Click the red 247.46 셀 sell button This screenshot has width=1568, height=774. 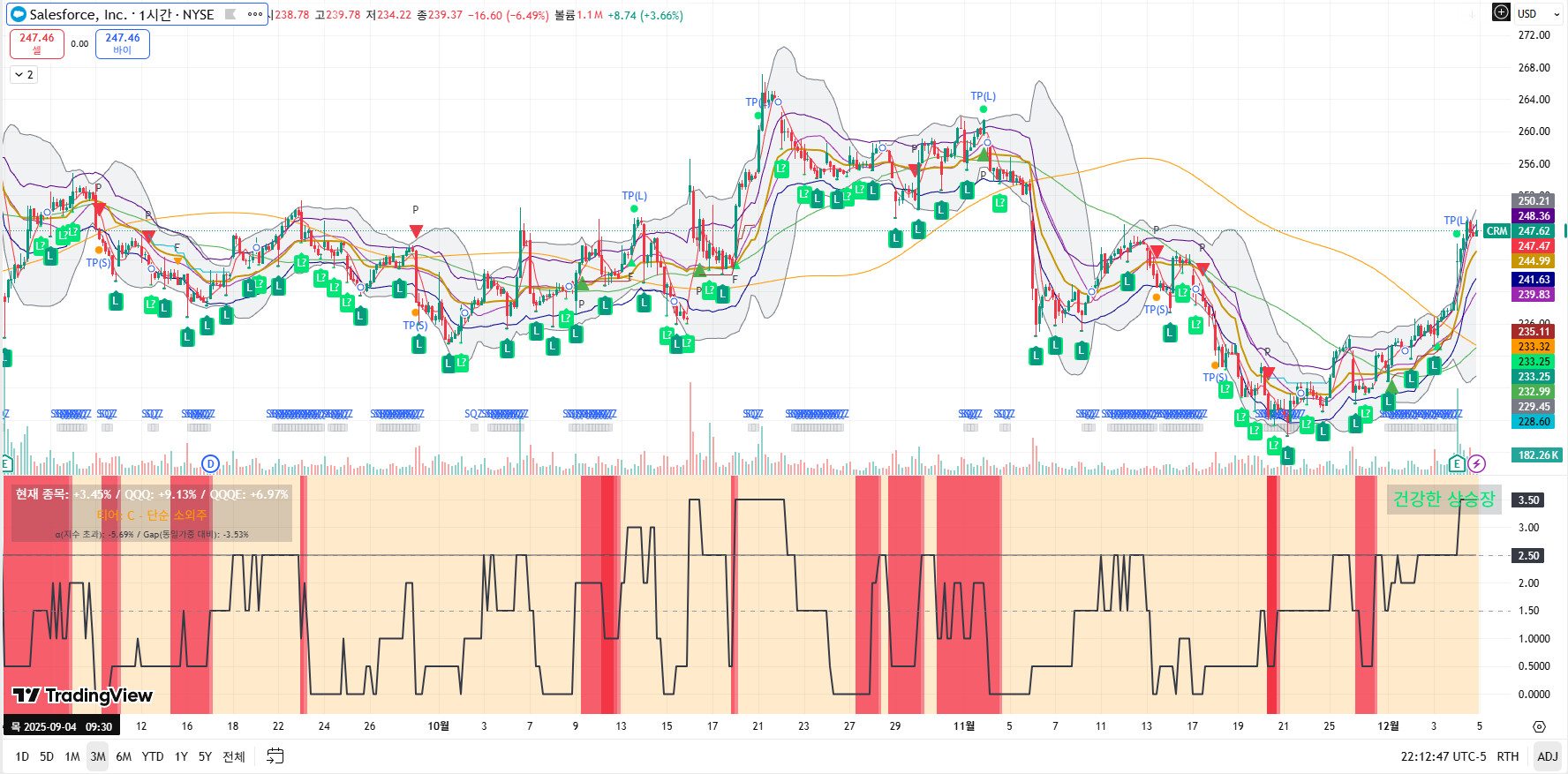(37, 44)
